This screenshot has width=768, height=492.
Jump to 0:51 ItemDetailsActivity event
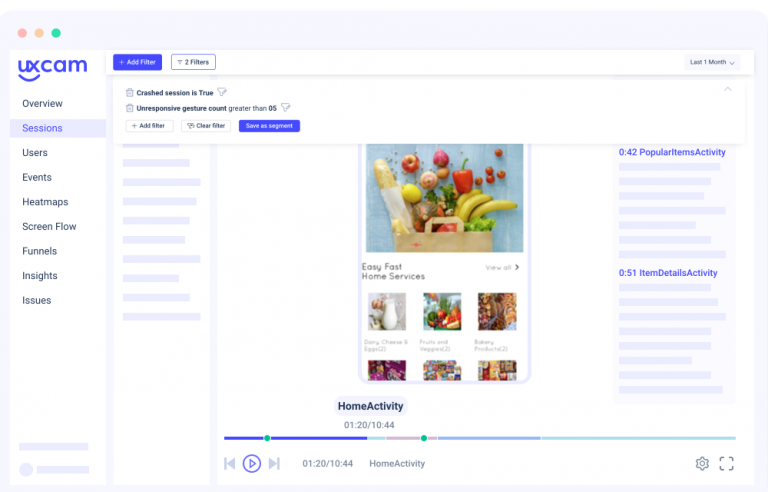pyautogui.click(x=668, y=273)
